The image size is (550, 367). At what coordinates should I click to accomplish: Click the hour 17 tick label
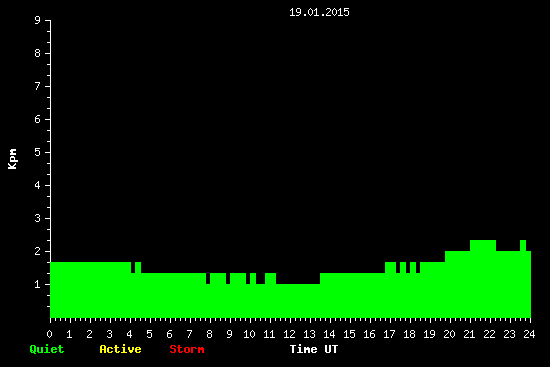389,334
